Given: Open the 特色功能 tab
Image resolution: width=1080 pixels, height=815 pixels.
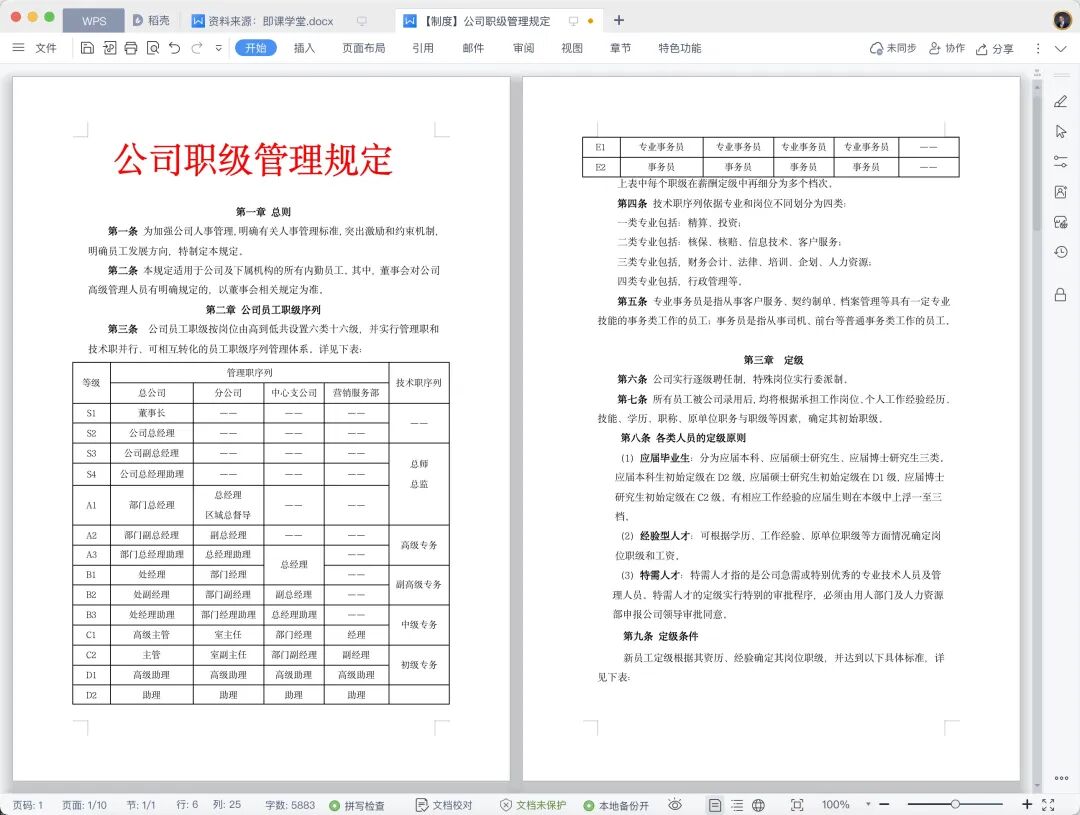Looking at the screenshot, I should coord(680,48).
